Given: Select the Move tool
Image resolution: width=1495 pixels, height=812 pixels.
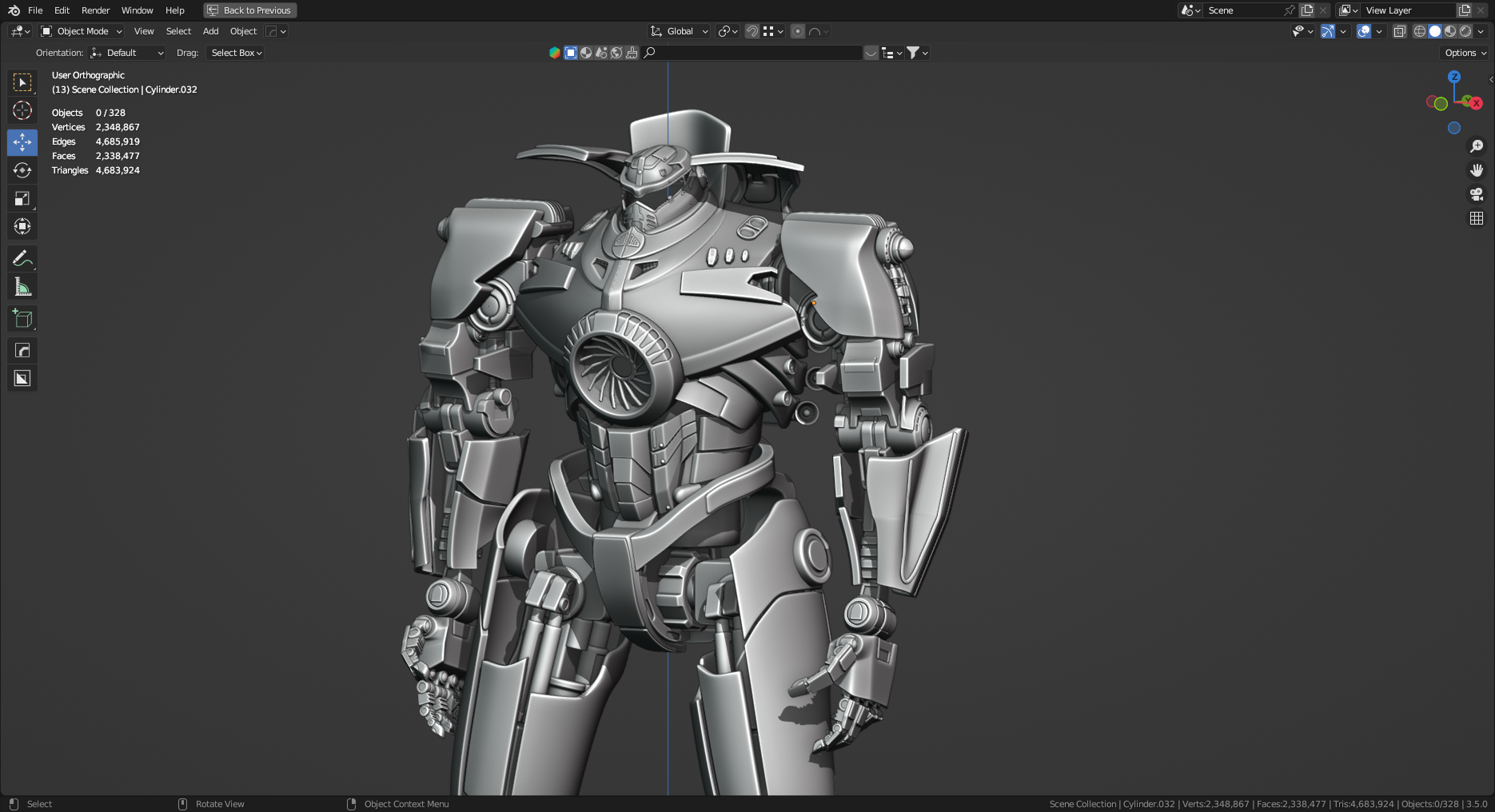Looking at the screenshot, I should coord(22,142).
